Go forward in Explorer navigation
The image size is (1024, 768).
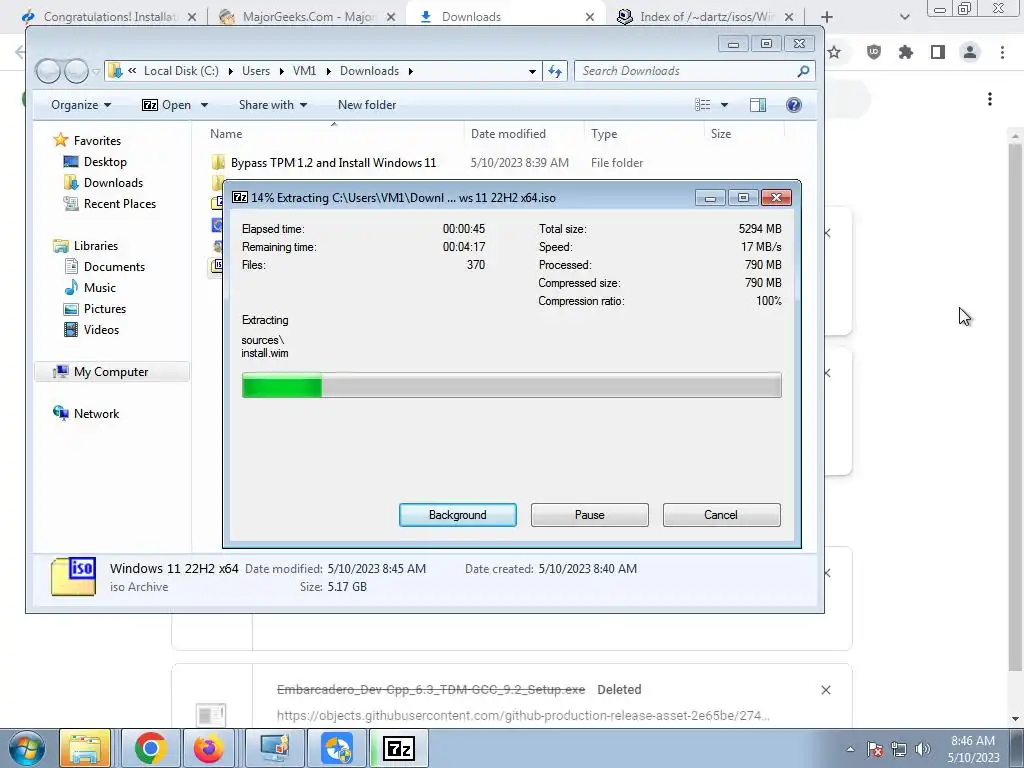coord(76,71)
